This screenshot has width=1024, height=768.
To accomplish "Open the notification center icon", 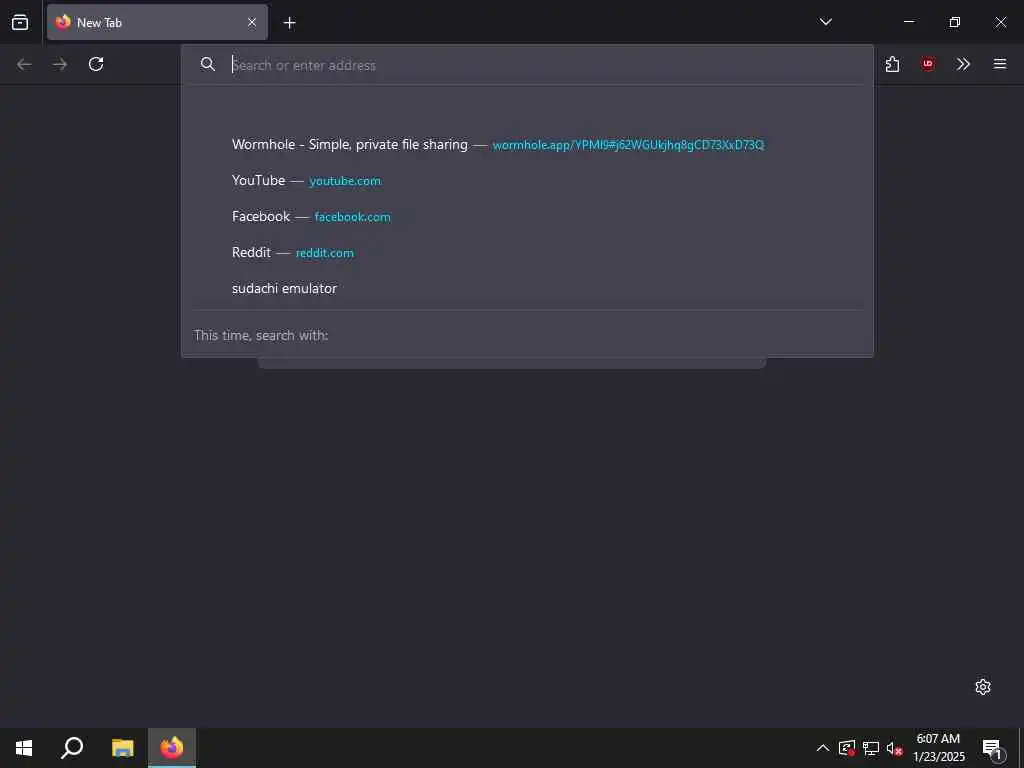I will [992, 748].
